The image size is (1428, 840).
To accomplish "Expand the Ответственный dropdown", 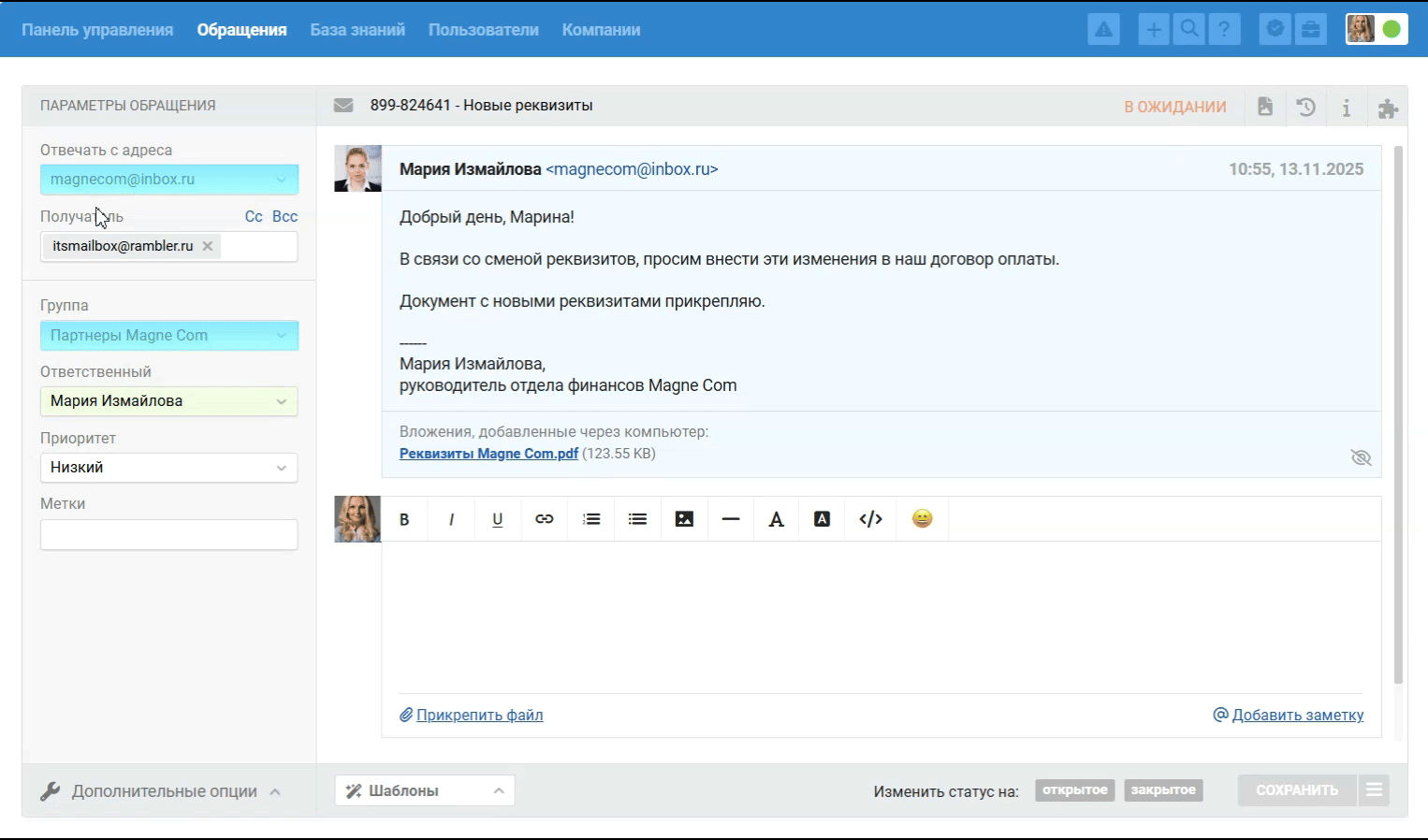I will click(x=168, y=401).
